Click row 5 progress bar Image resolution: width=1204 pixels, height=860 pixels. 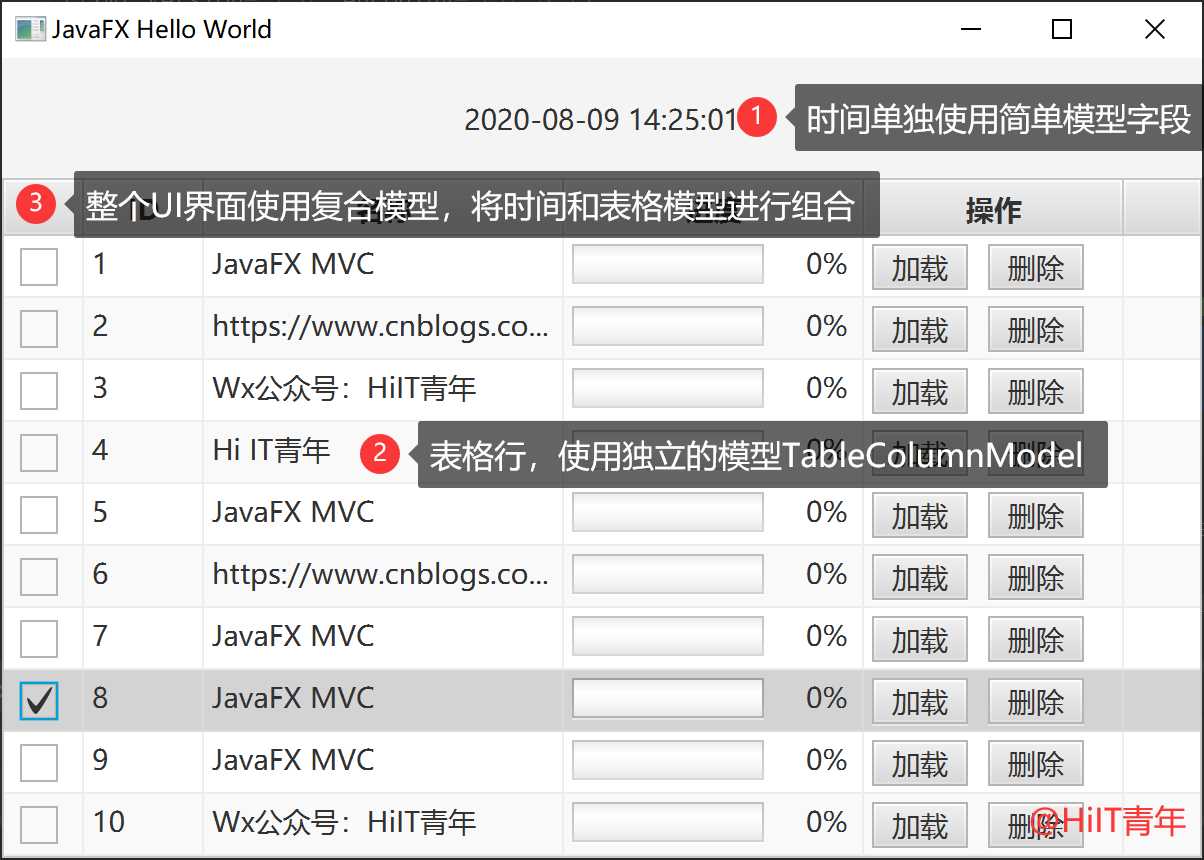[667, 513]
